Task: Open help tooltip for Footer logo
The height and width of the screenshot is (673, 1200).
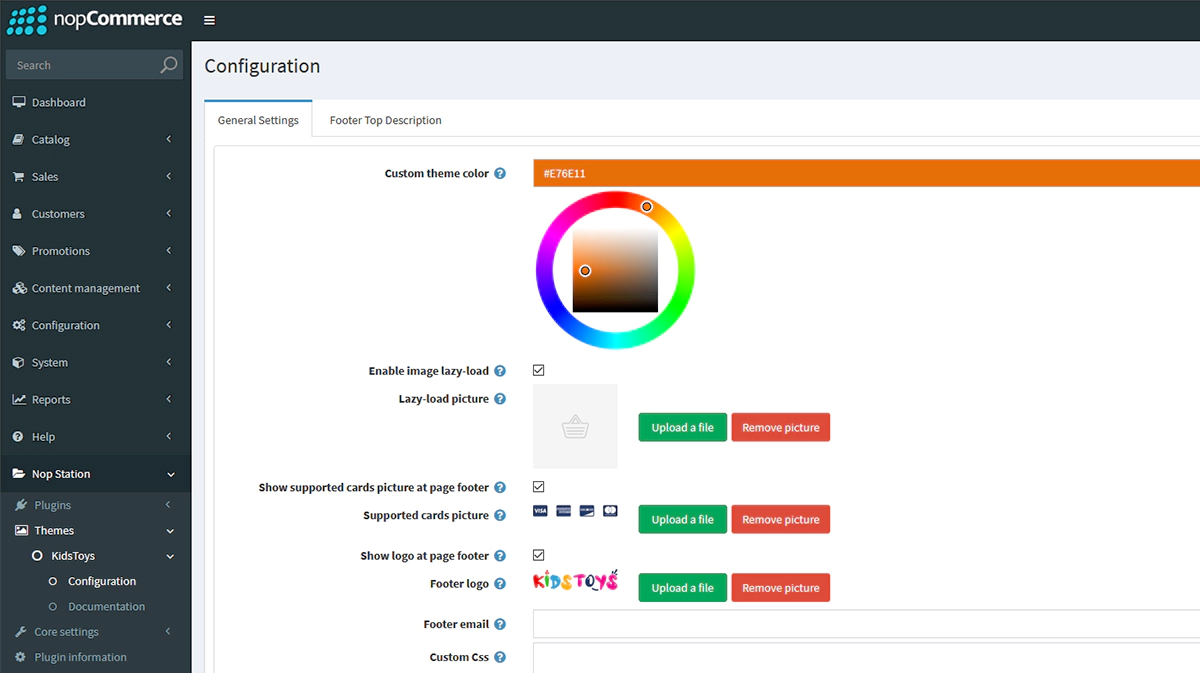Action: tap(500, 584)
